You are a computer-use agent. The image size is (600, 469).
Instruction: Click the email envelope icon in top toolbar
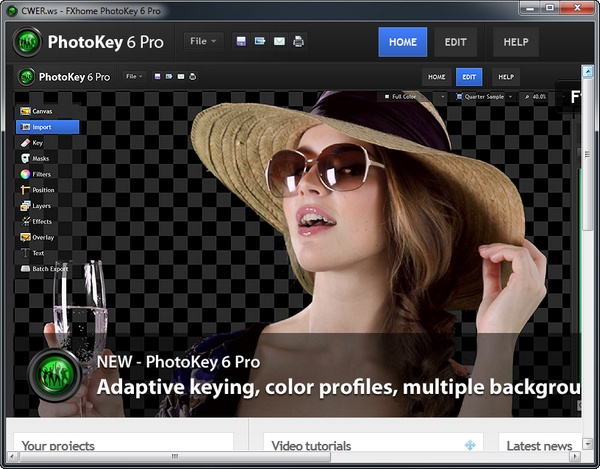click(279, 41)
